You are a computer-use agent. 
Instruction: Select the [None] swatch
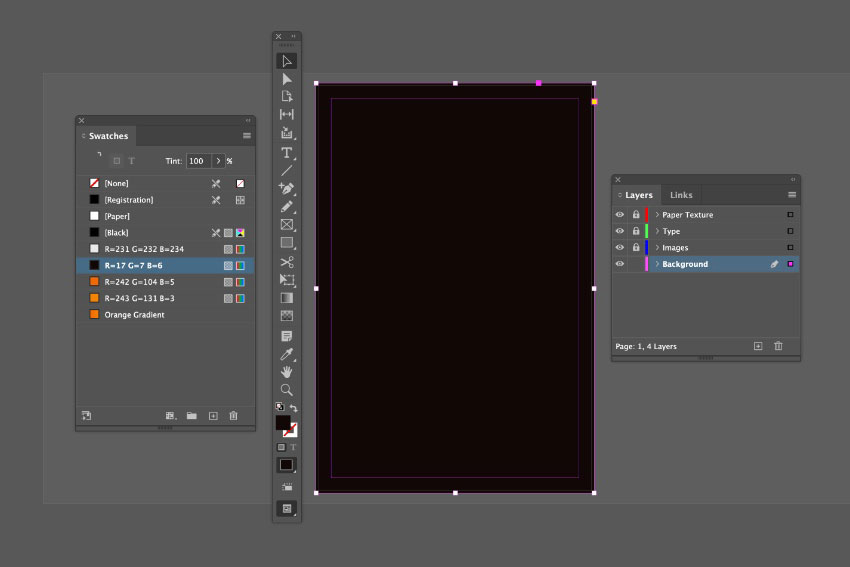(x=165, y=183)
